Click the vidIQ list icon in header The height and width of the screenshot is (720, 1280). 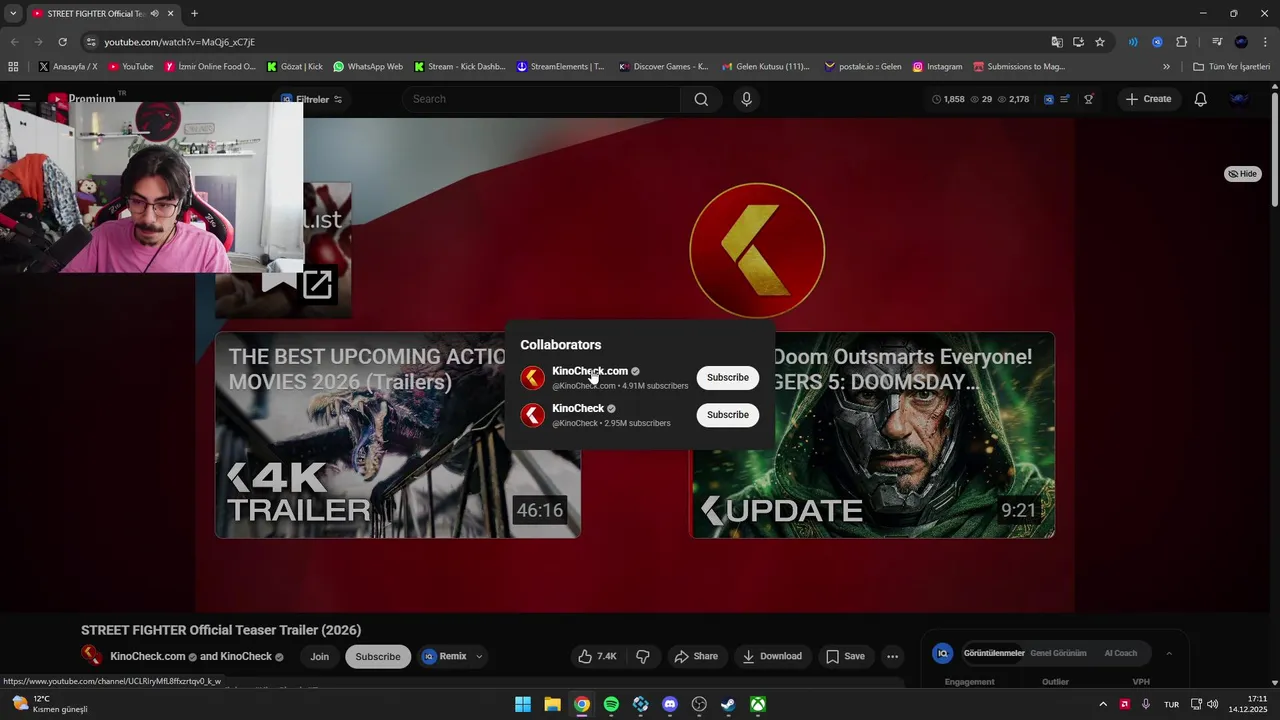(1066, 99)
